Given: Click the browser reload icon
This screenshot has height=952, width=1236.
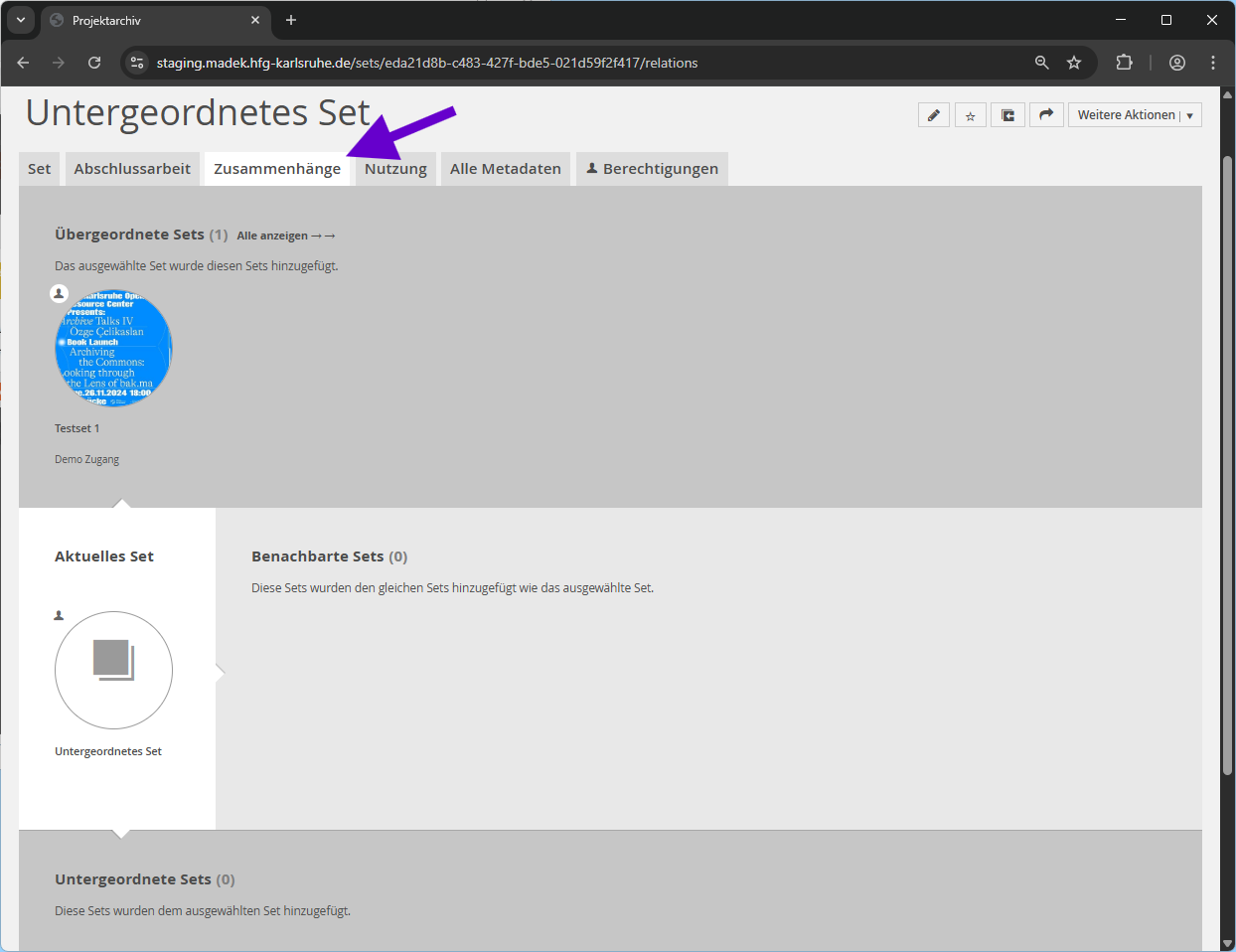Looking at the screenshot, I should point(94,63).
